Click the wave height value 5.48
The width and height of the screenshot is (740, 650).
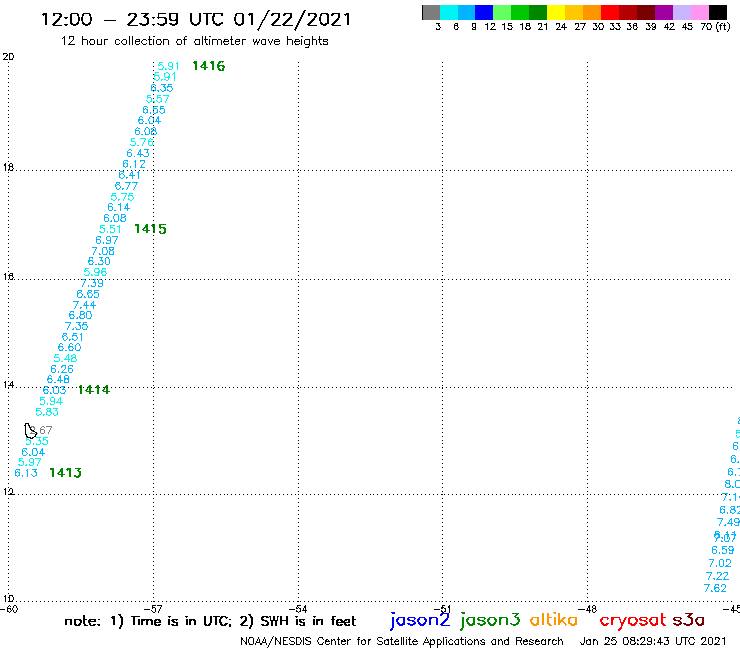pyautogui.click(x=65, y=358)
